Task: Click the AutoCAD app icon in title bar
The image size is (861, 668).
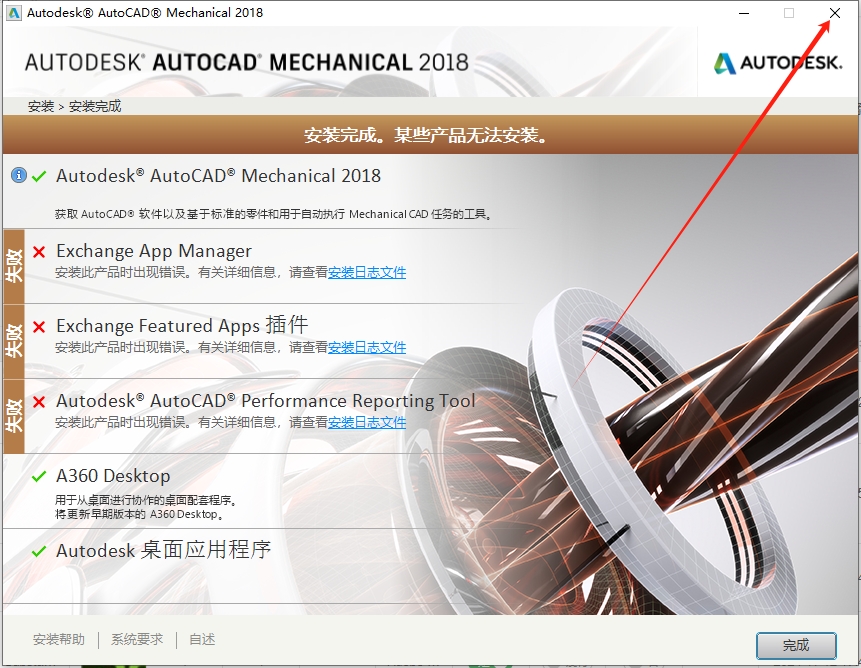Action: (14, 13)
